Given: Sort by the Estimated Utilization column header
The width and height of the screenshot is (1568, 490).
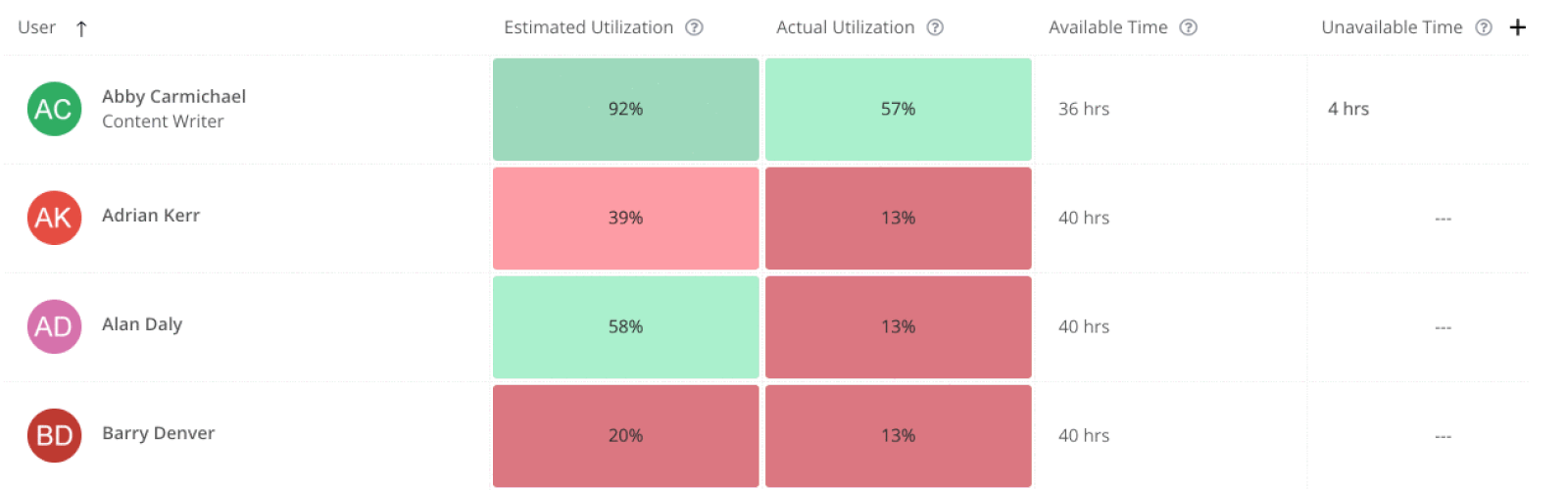Looking at the screenshot, I should click(588, 27).
